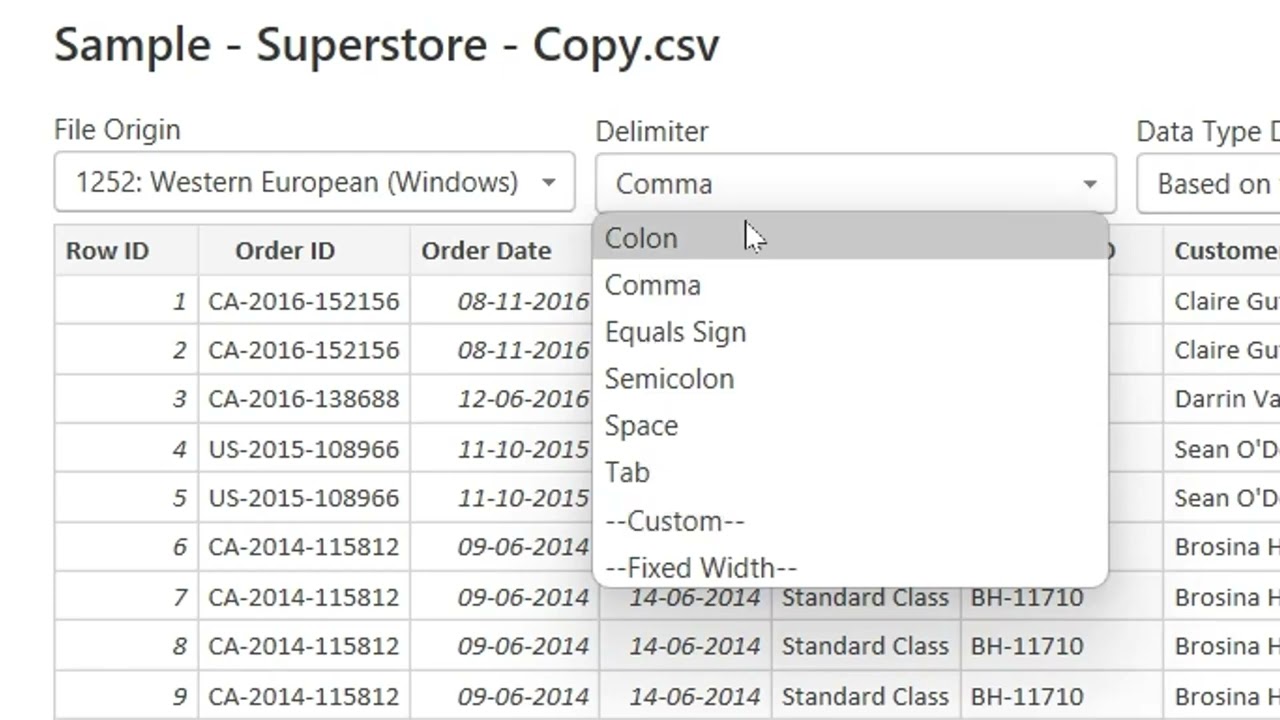Select Colon delimiter option
This screenshot has width=1280, height=720.
click(x=642, y=238)
